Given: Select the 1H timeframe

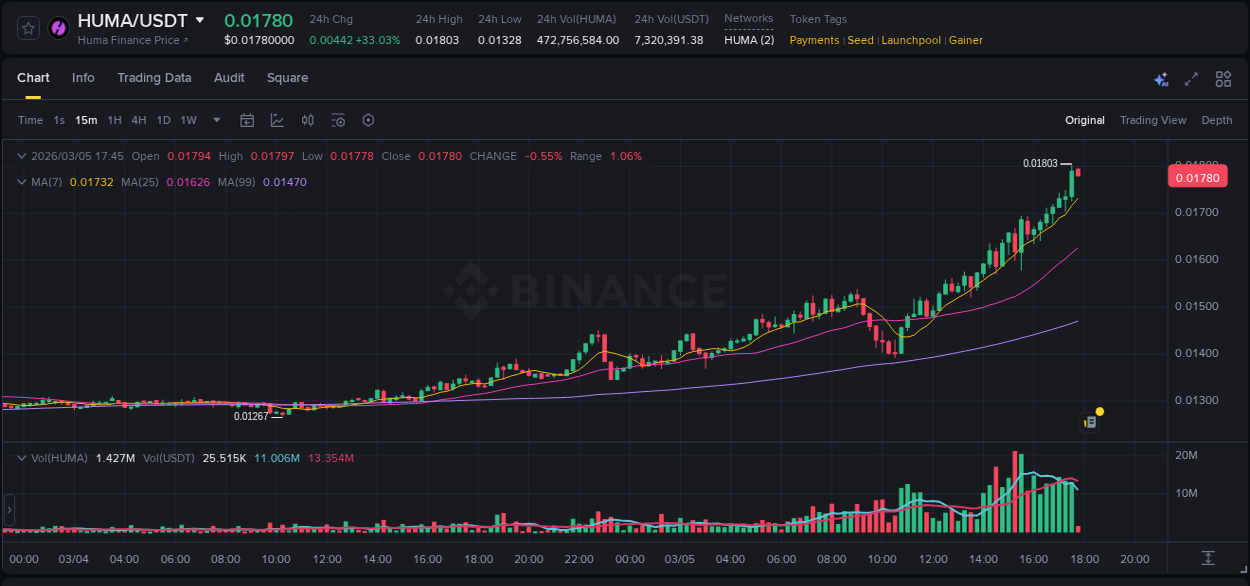Looking at the screenshot, I should click(x=113, y=120).
